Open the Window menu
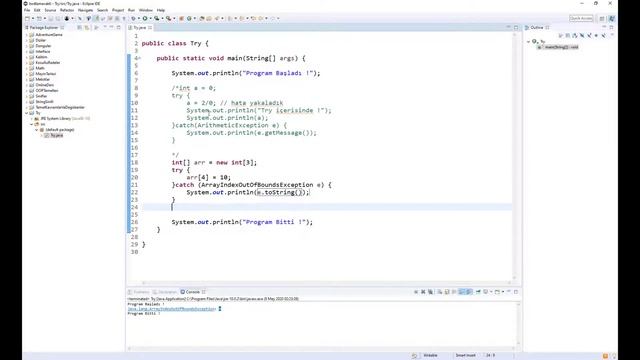 tap(146, 10)
